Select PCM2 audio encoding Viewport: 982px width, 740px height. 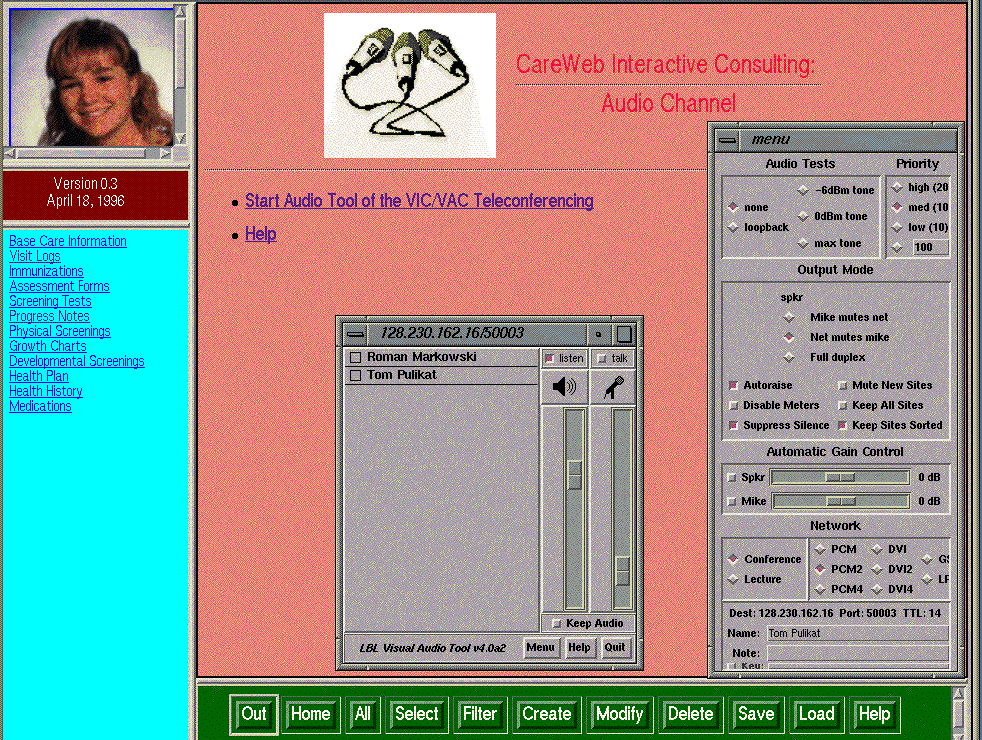pos(820,569)
